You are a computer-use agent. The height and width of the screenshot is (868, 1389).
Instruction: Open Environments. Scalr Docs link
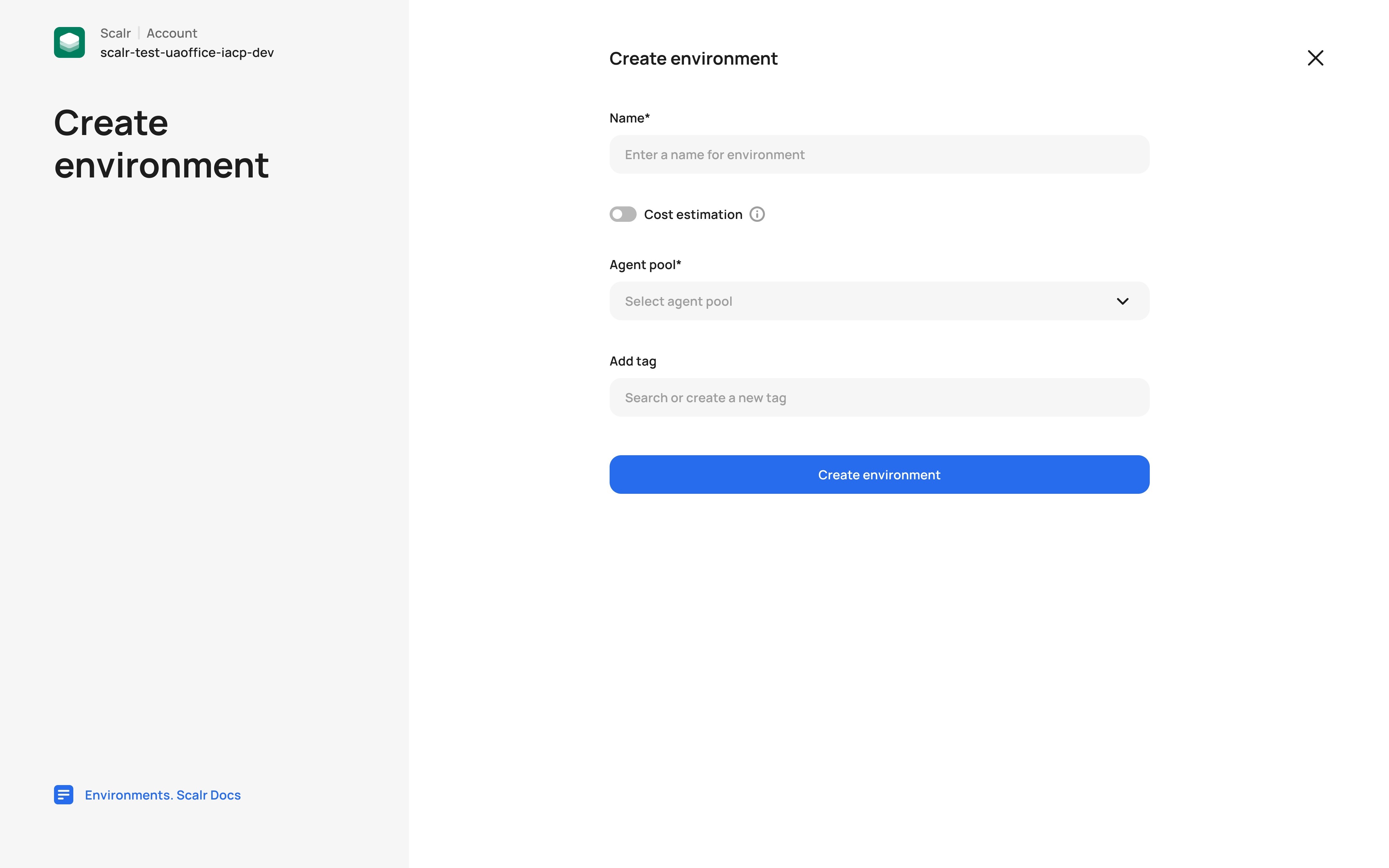pyautogui.click(x=162, y=795)
